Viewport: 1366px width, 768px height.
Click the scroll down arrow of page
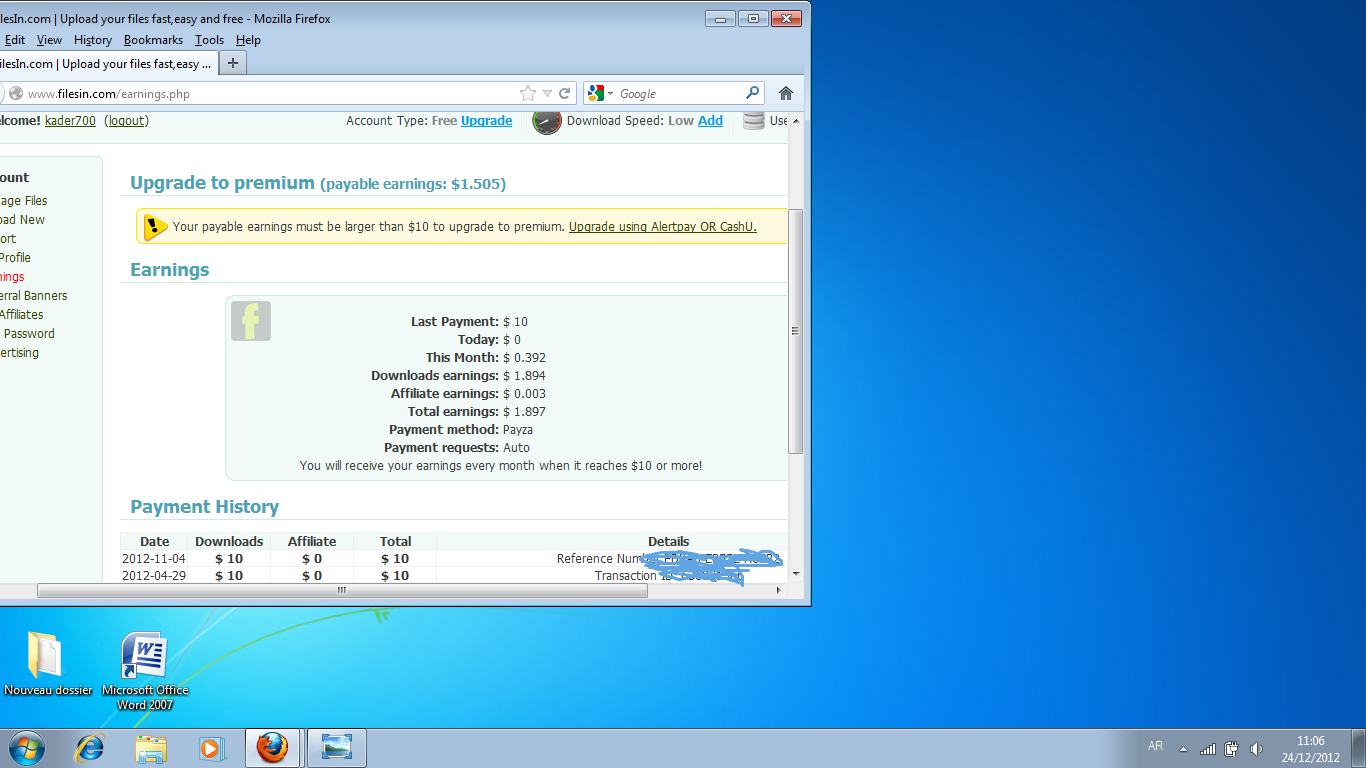[x=796, y=574]
